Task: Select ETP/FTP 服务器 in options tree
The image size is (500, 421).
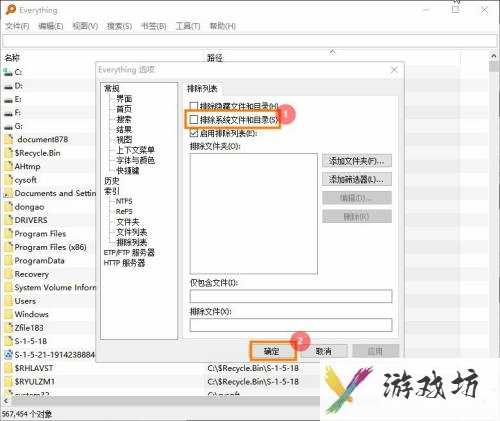Action: [x=129, y=253]
